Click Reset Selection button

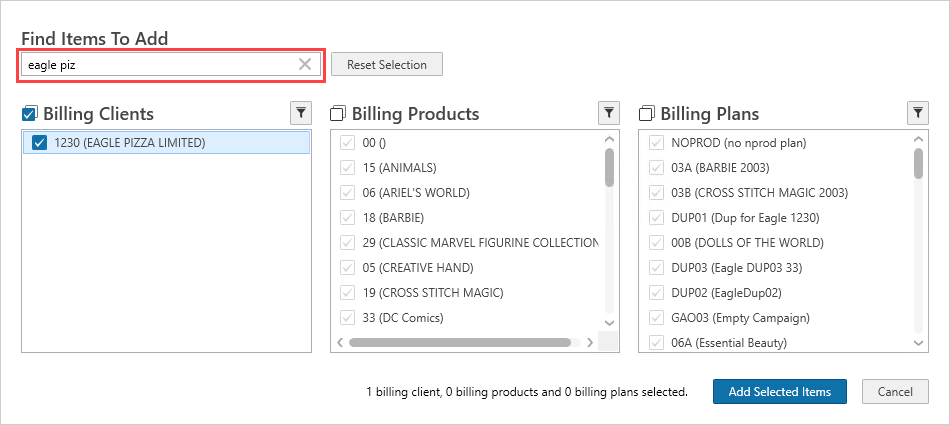(387, 64)
